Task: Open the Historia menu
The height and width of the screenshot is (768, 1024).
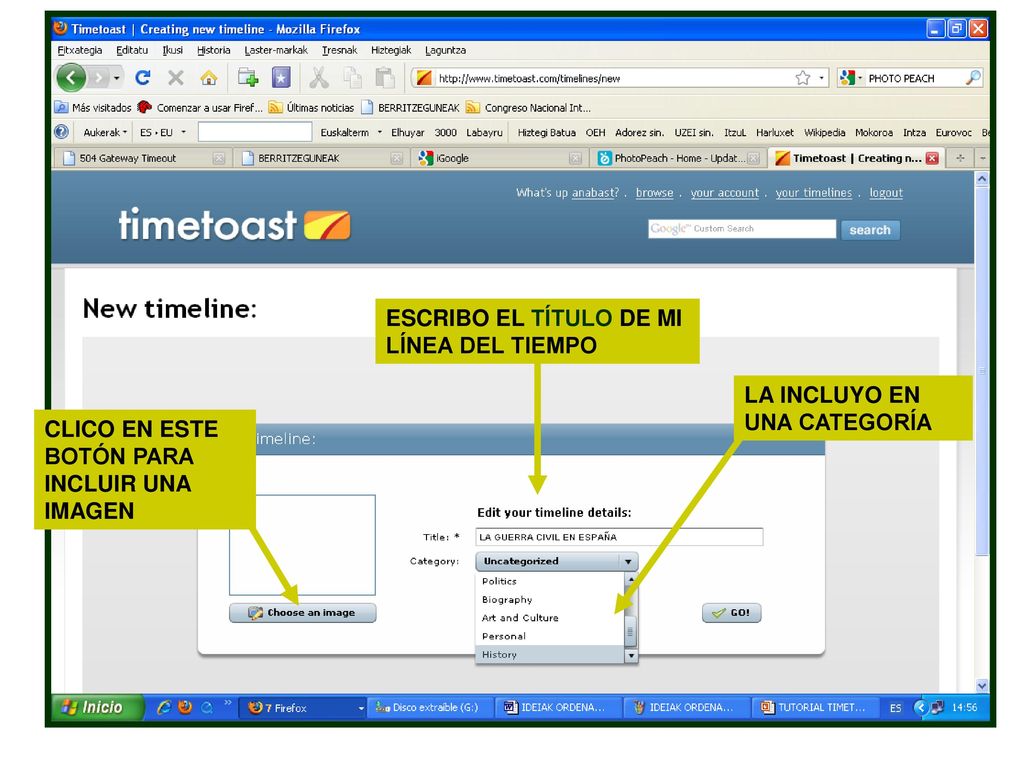Action: [214, 50]
